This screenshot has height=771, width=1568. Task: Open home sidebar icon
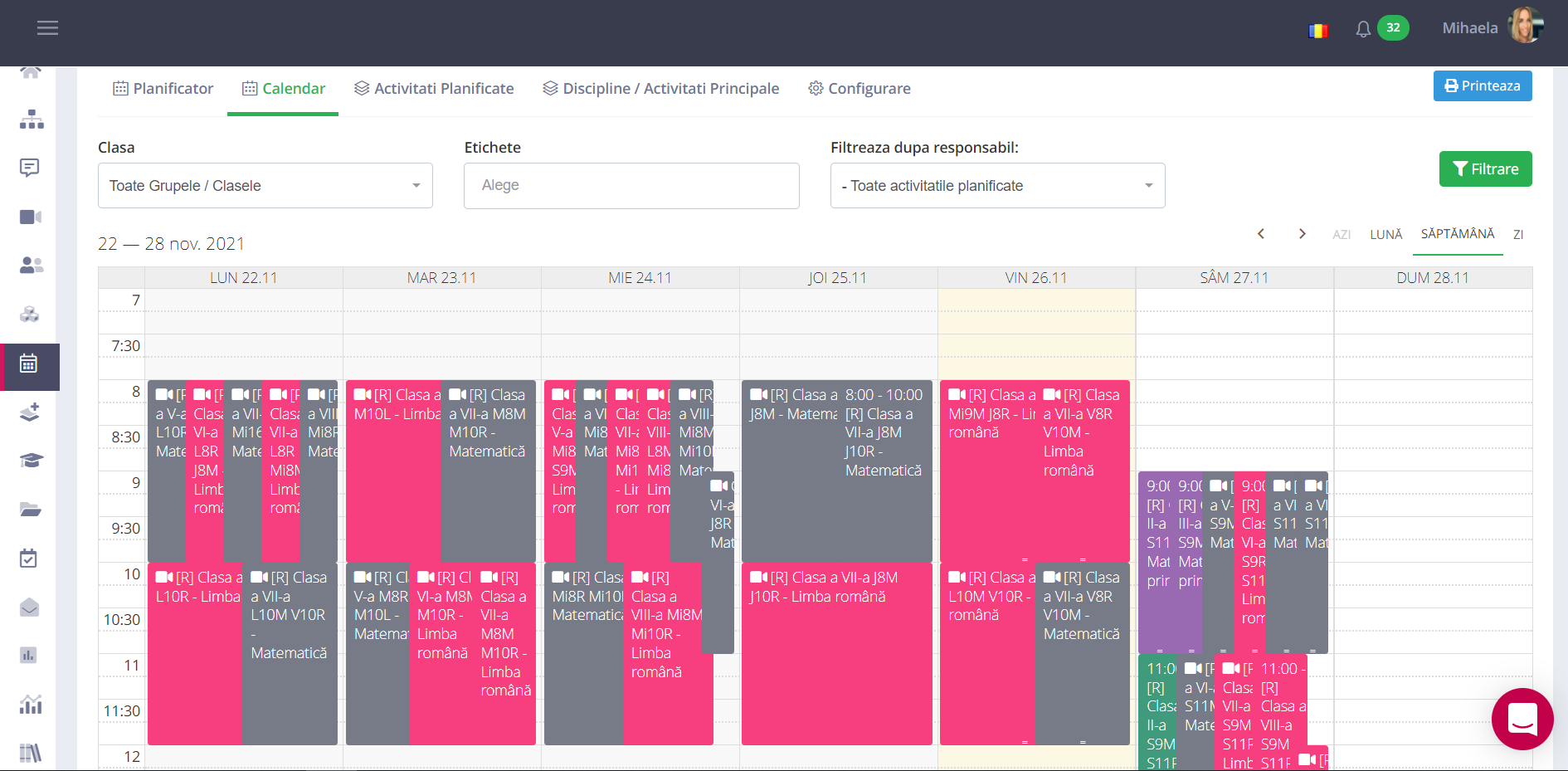point(31,72)
